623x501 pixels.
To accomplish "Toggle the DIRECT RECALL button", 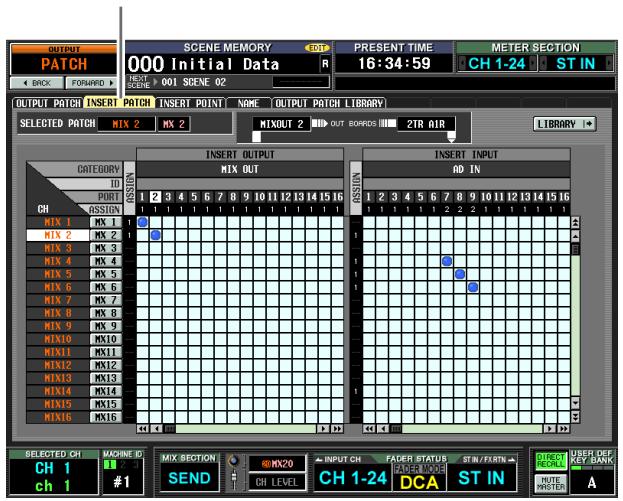I will [550, 461].
